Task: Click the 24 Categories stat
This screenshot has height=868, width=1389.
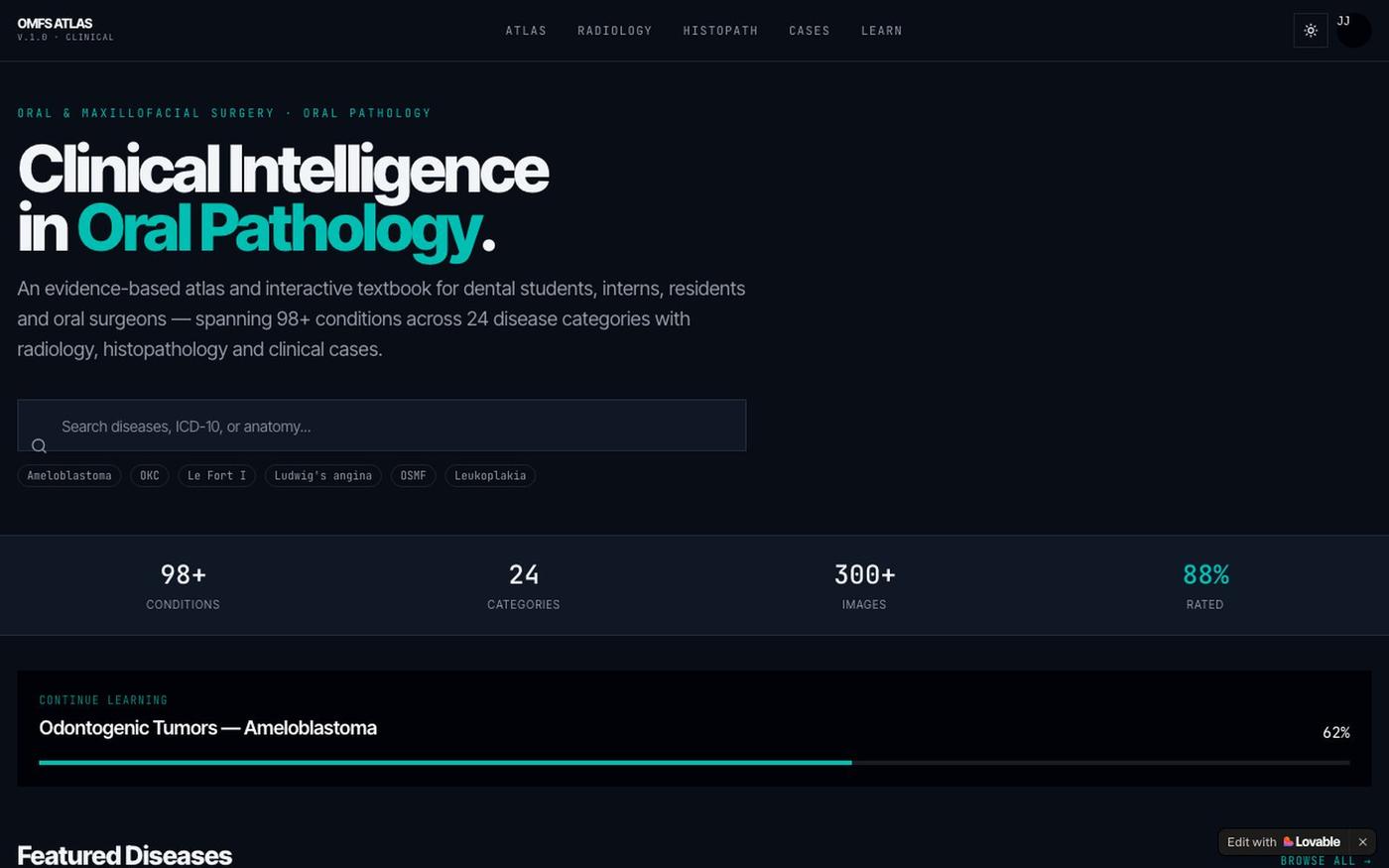Action: tap(524, 585)
